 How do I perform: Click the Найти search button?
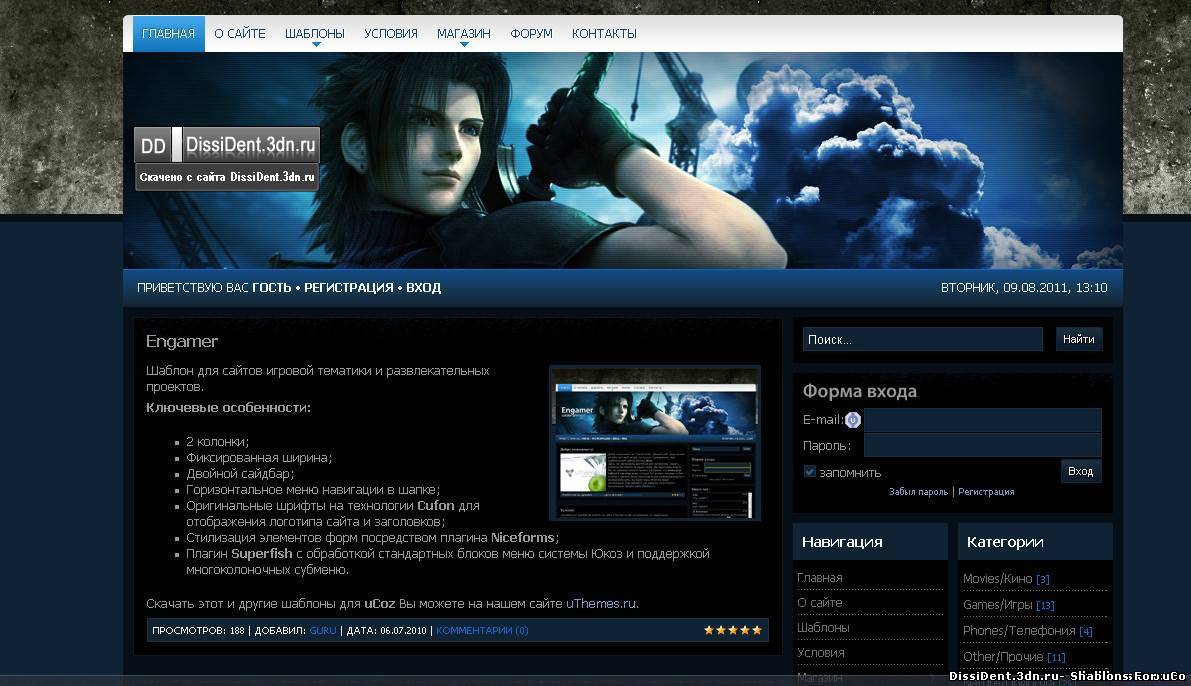tap(1079, 339)
